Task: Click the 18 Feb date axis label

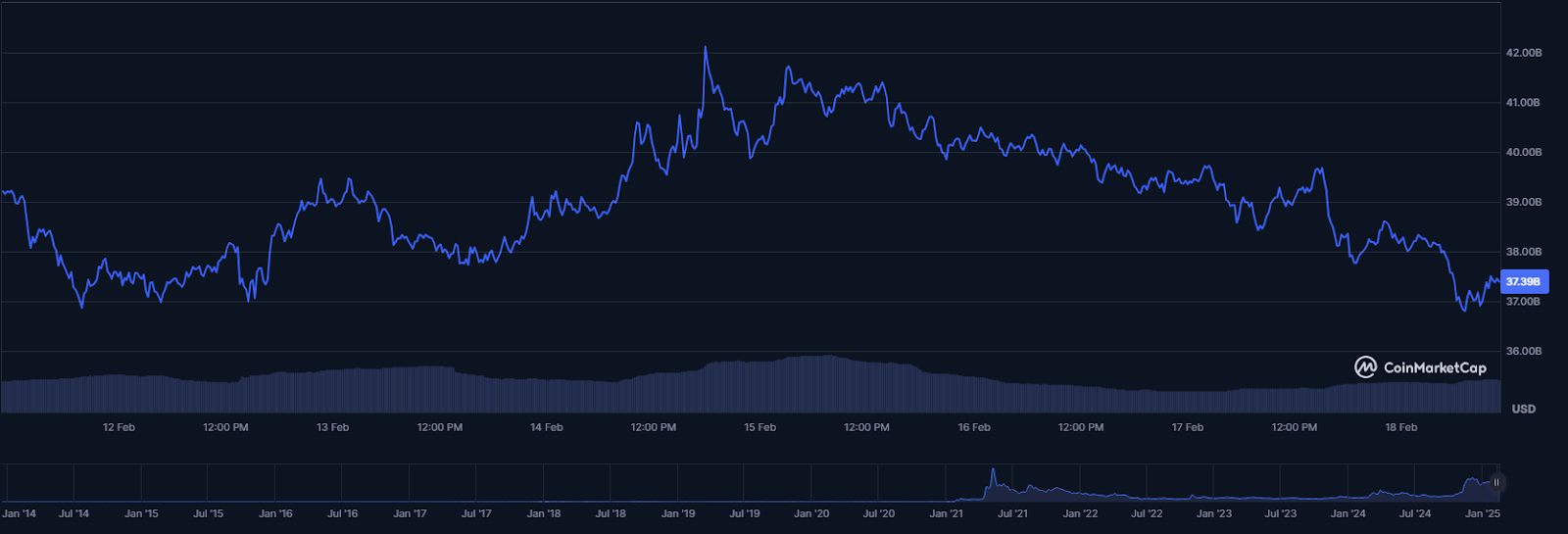Action: [x=1401, y=427]
